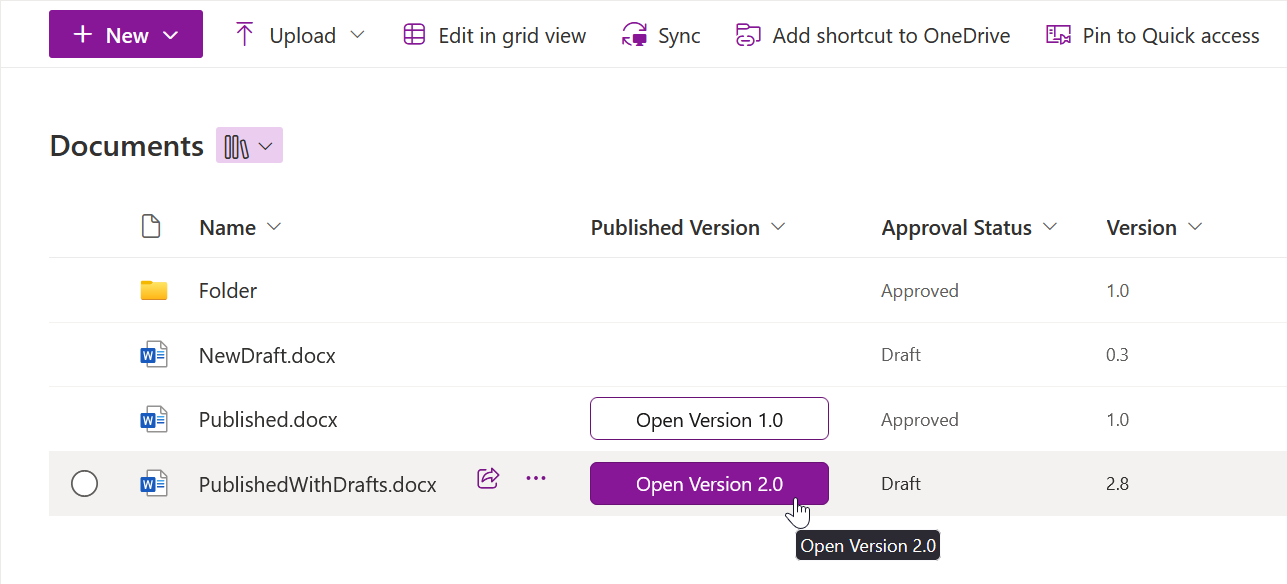Image resolution: width=1287 pixels, height=584 pixels.
Task: Click Draft status in PublishedWithDrafts.docx row
Action: pyautogui.click(x=901, y=484)
